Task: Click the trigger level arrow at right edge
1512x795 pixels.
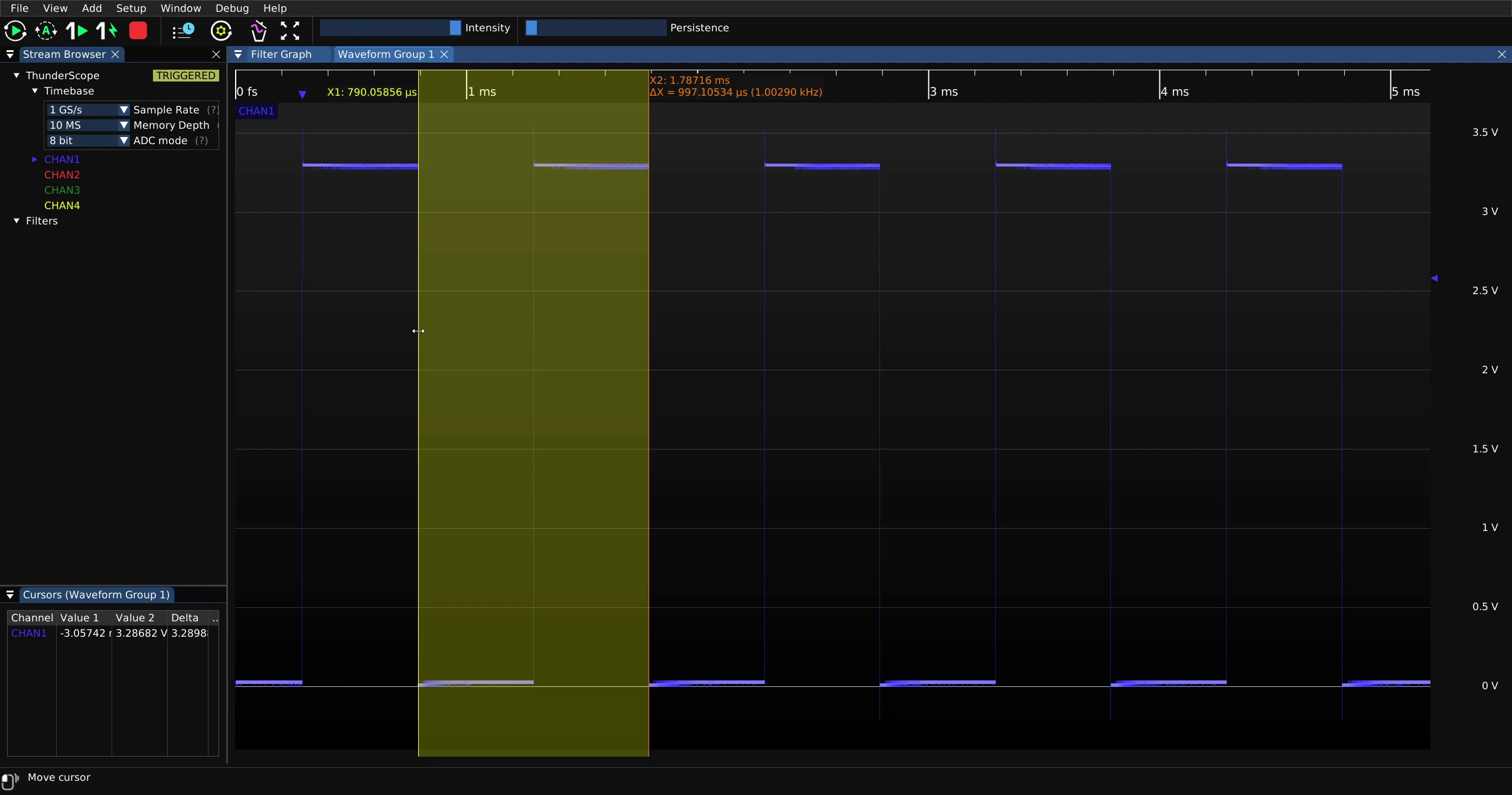Action: [1435, 278]
